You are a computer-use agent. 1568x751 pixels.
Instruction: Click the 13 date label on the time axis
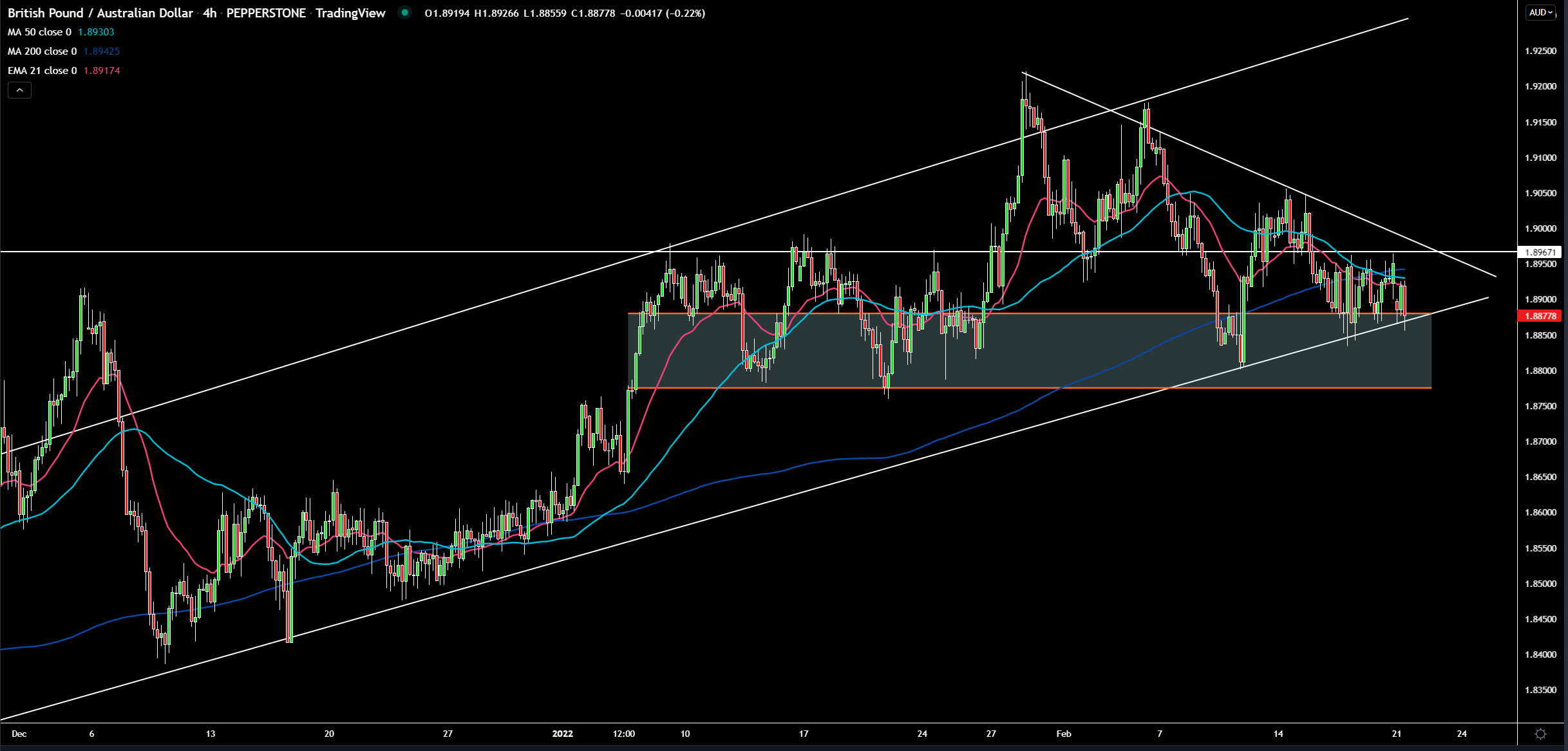coord(211,734)
